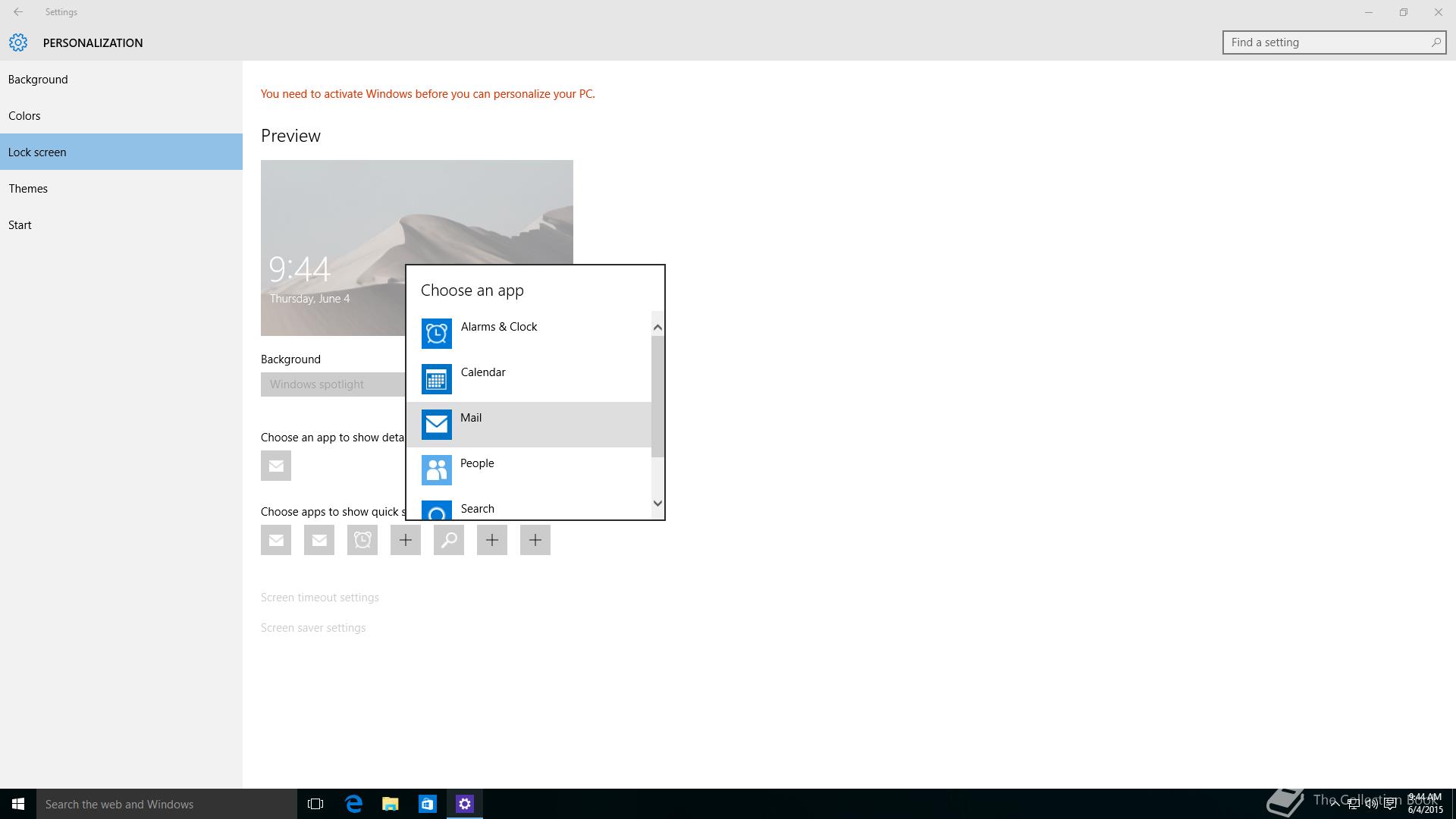1456x819 pixels.
Task: Click the taskbar Search the web and Windows box
Action: 167,804
